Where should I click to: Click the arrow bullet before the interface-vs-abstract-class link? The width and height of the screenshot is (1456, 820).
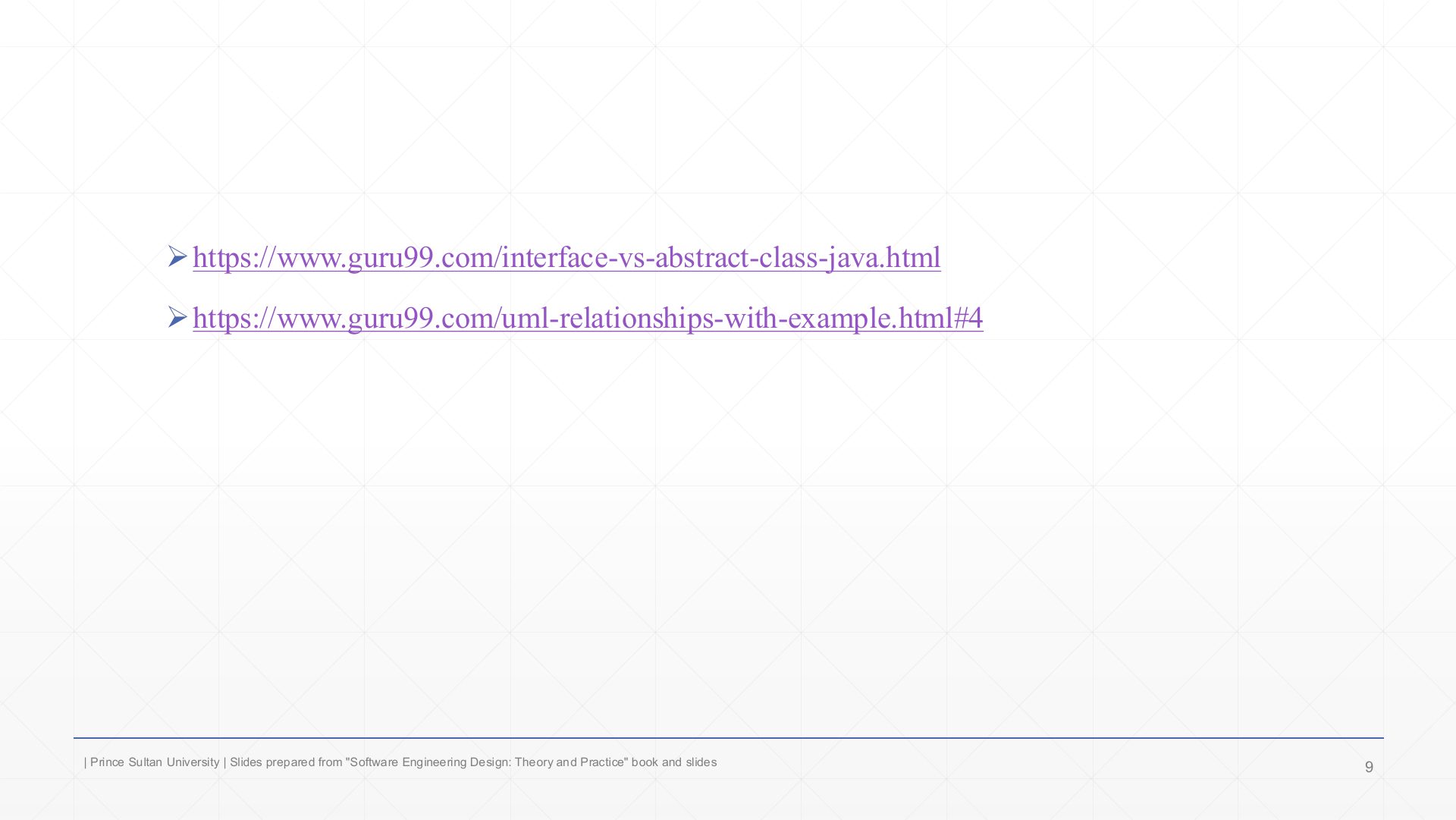pyautogui.click(x=177, y=256)
